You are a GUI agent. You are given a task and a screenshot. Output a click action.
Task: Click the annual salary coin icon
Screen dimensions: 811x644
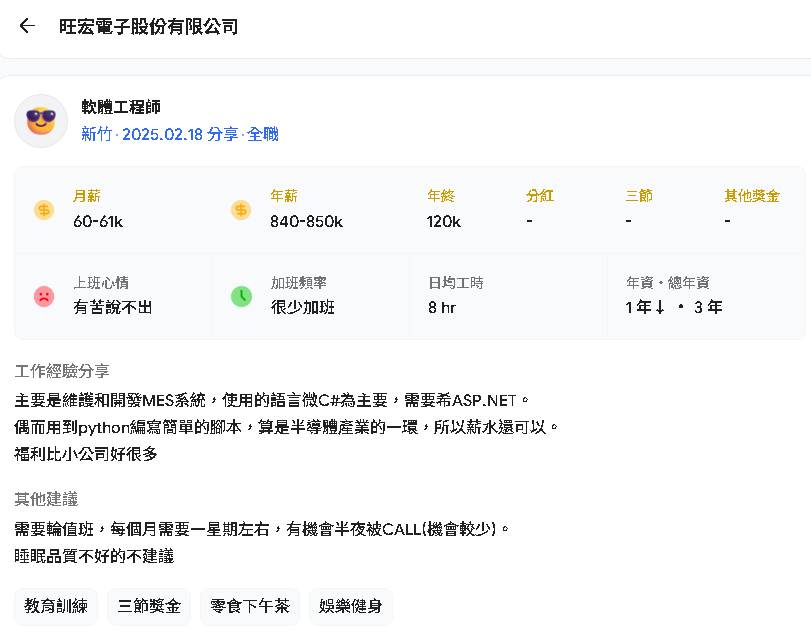(x=241, y=210)
